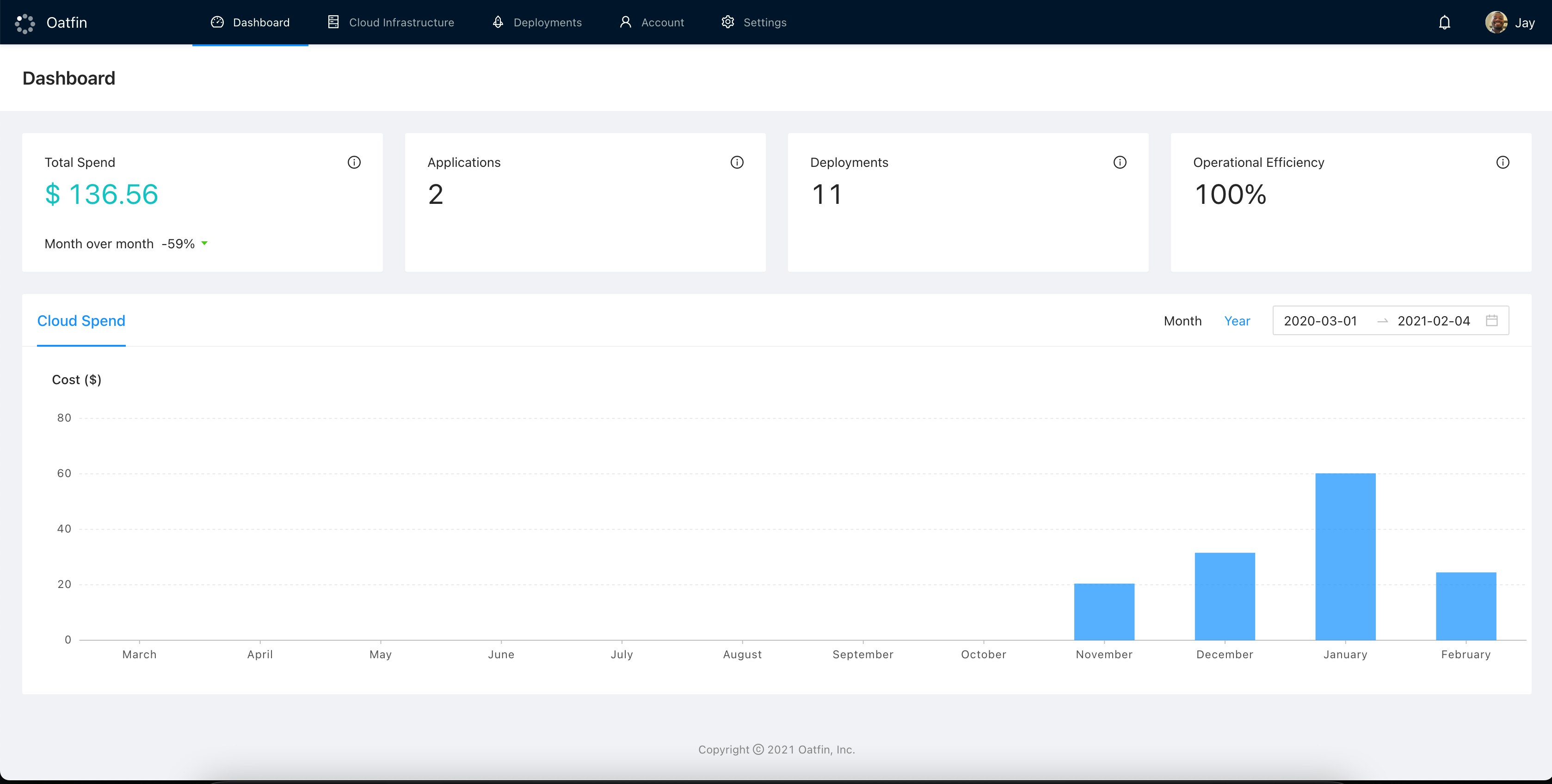The image size is (1552, 784).
Task: Switch chart granularity to Month
Action: click(1182, 321)
